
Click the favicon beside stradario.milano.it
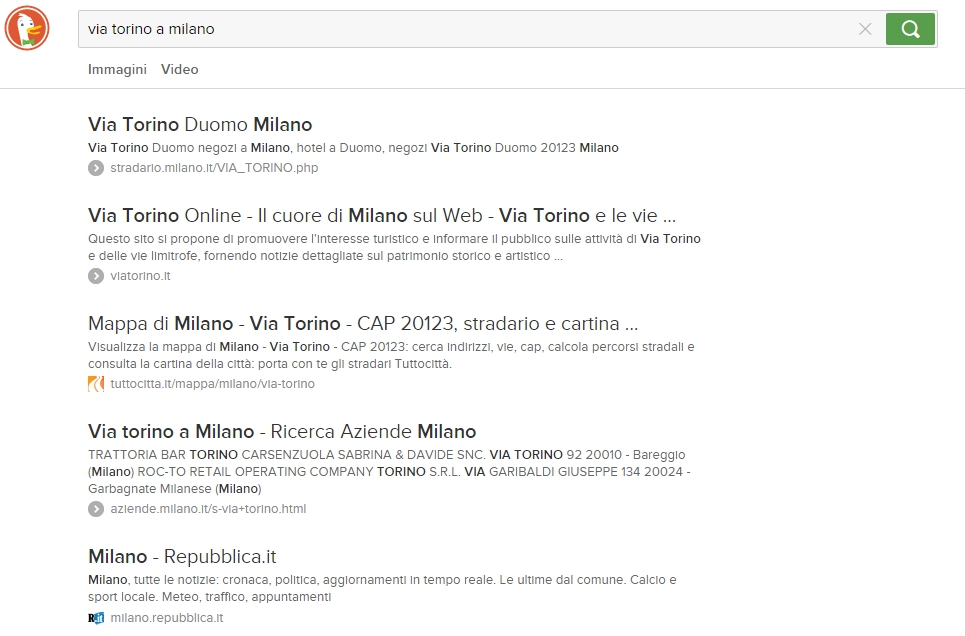96,168
